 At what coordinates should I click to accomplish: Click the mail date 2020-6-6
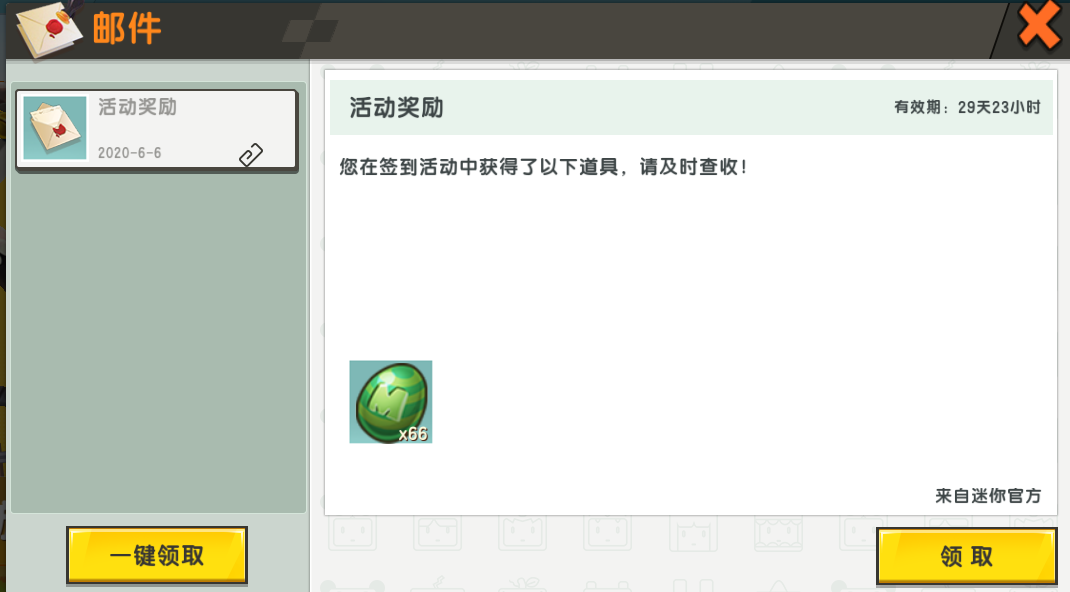coord(130,153)
